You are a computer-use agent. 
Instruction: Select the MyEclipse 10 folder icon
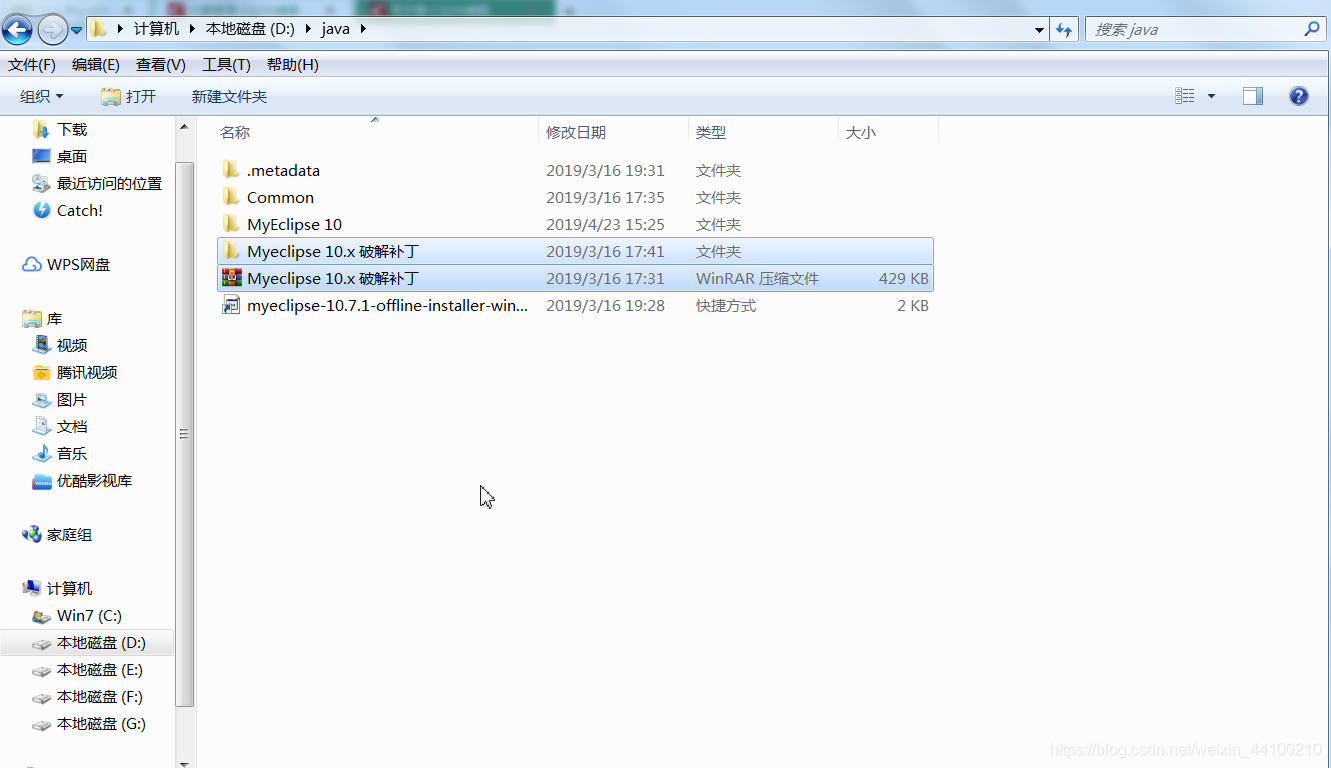(231, 224)
